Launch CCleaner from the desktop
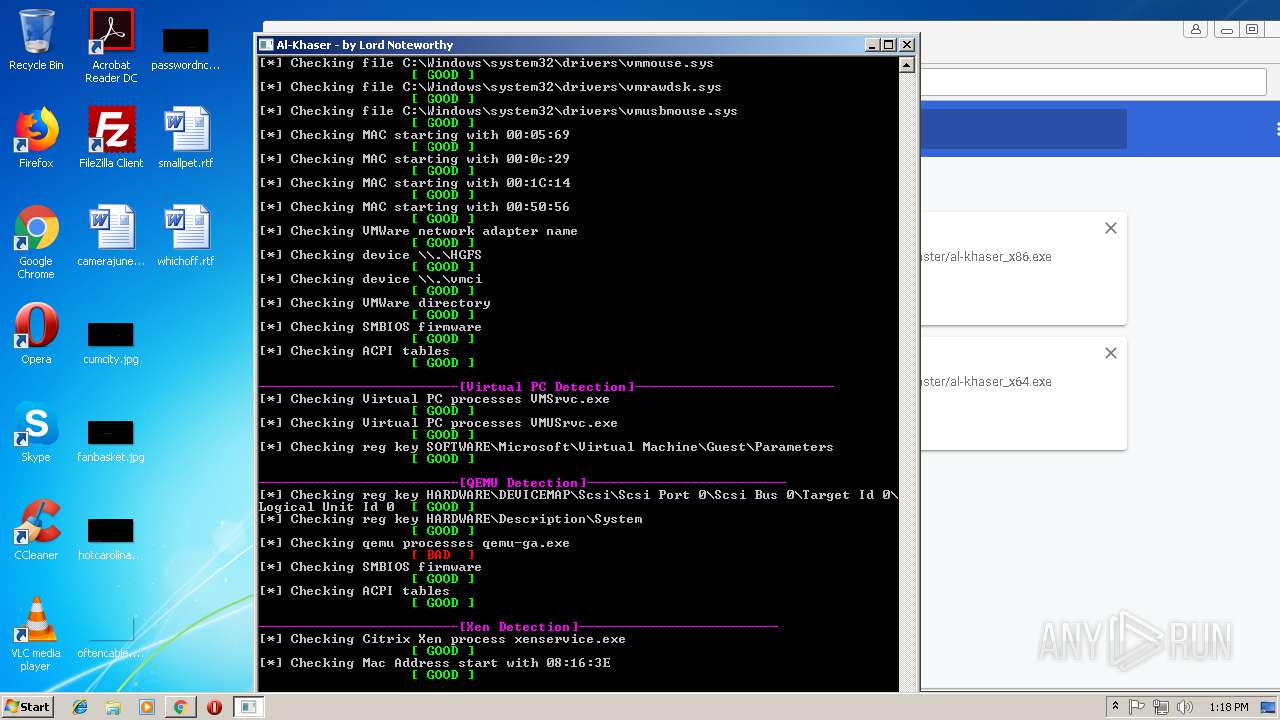The image size is (1280, 720). point(36,530)
